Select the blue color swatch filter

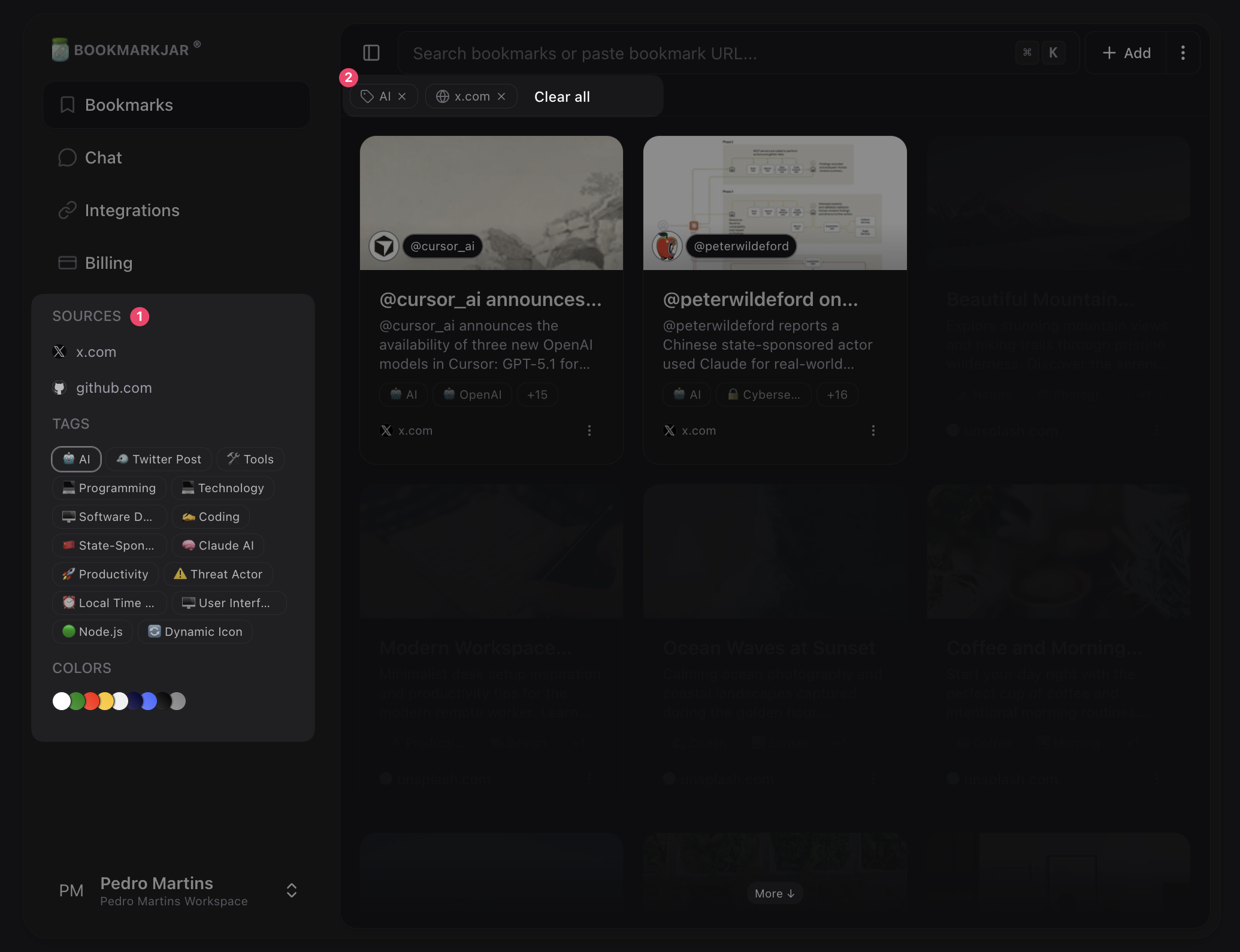tap(149, 701)
